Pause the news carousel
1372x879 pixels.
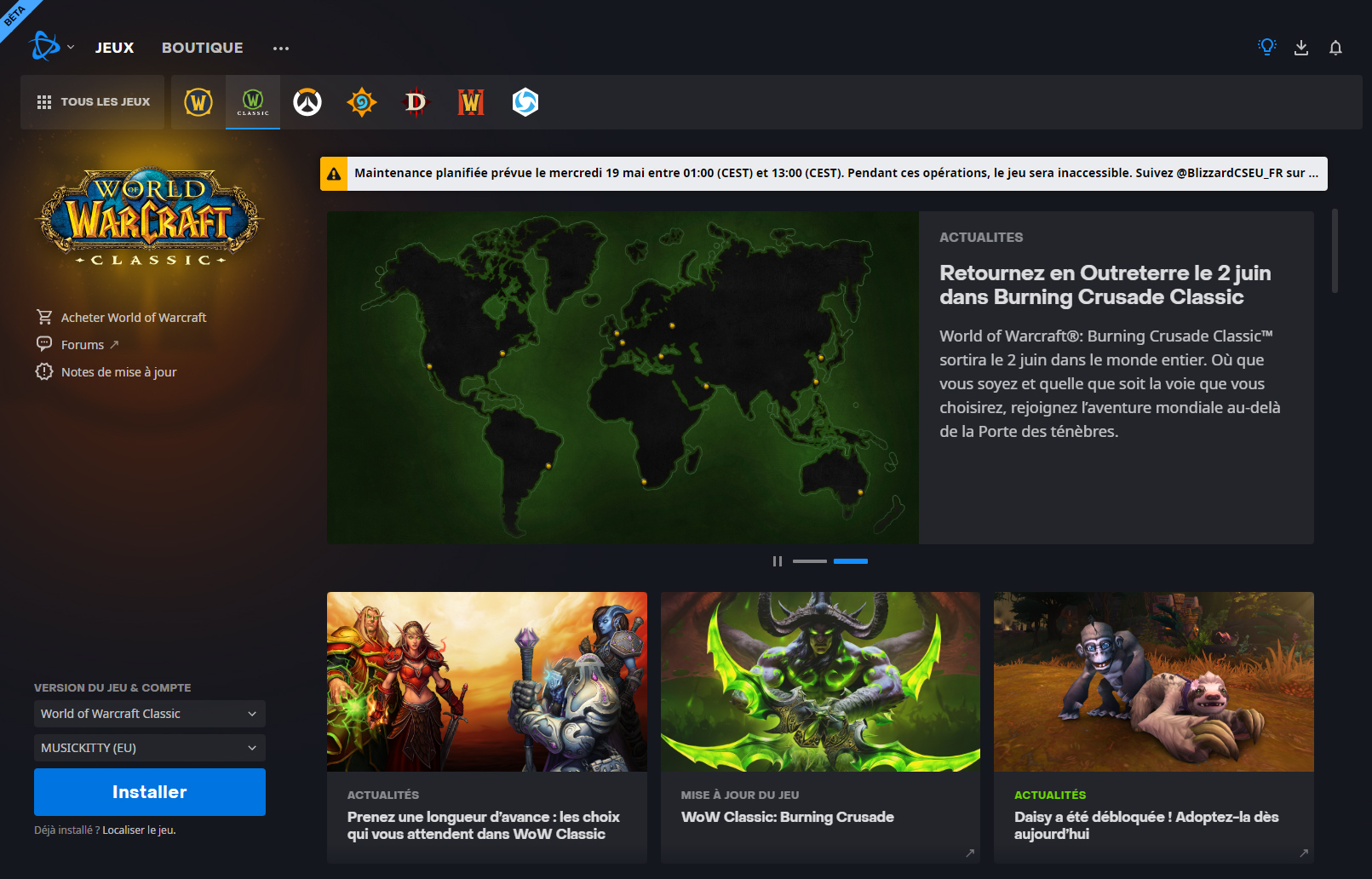pos(777,561)
